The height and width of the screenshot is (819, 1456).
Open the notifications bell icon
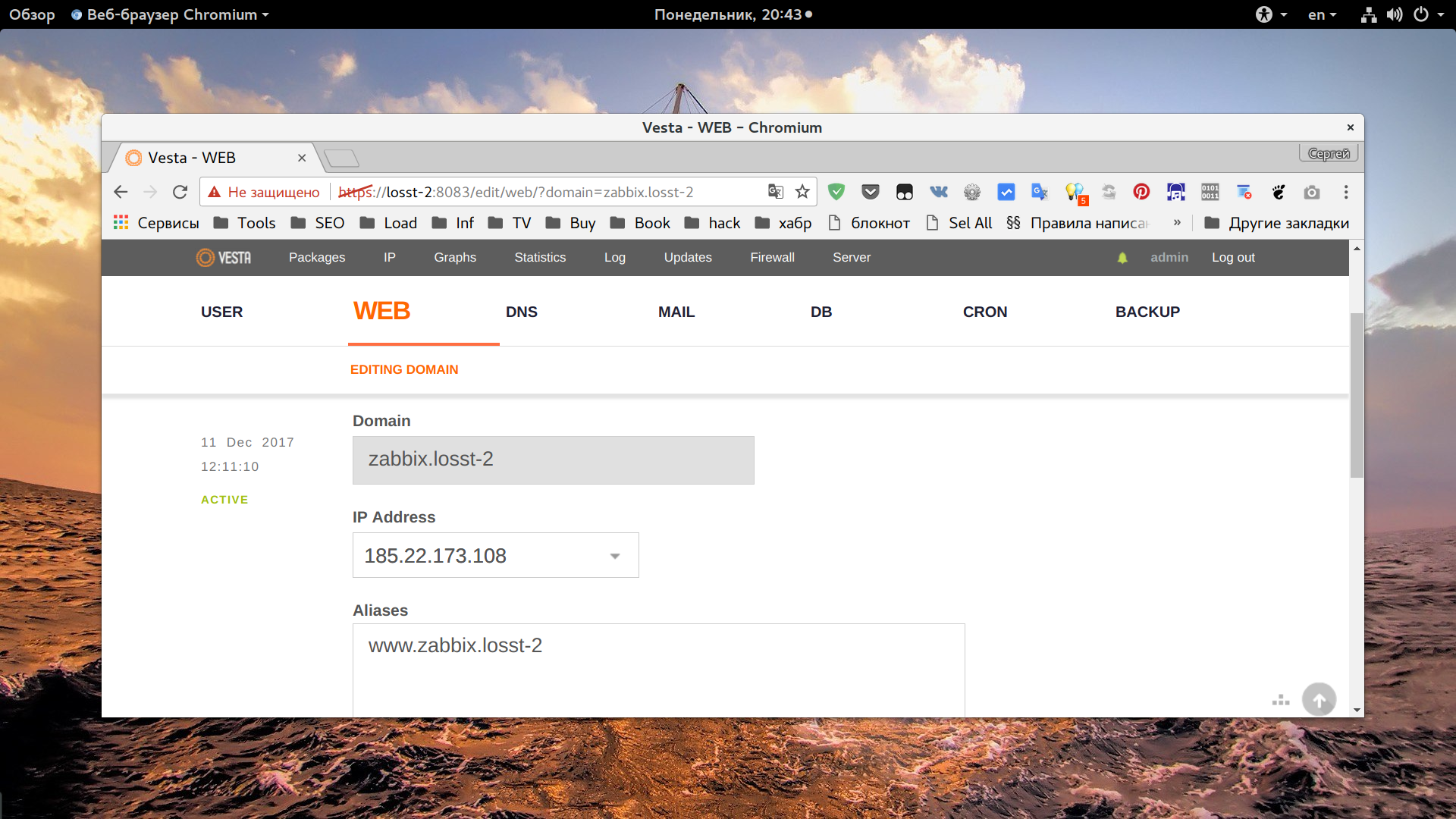(1122, 258)
